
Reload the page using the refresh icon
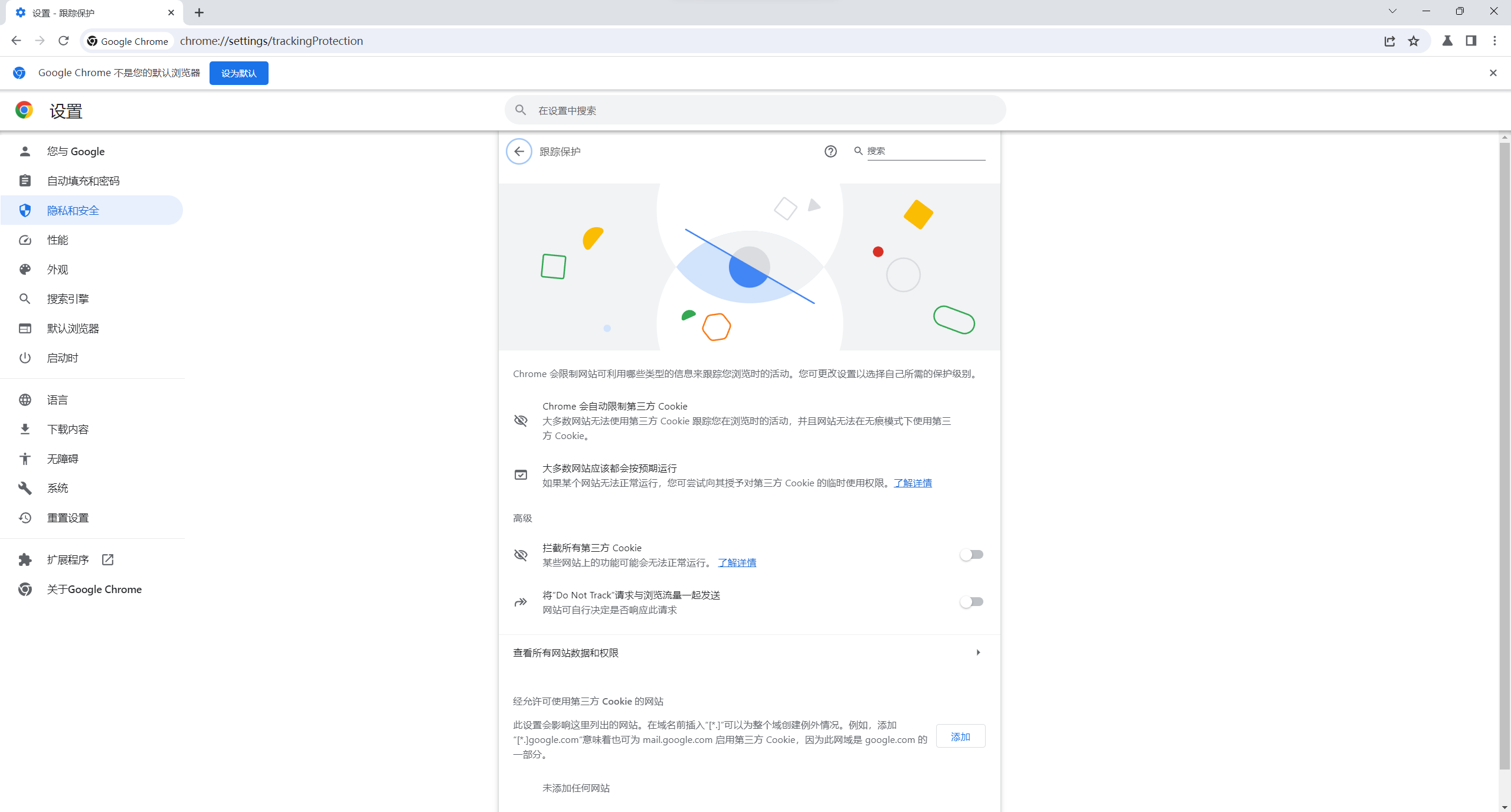64,41
